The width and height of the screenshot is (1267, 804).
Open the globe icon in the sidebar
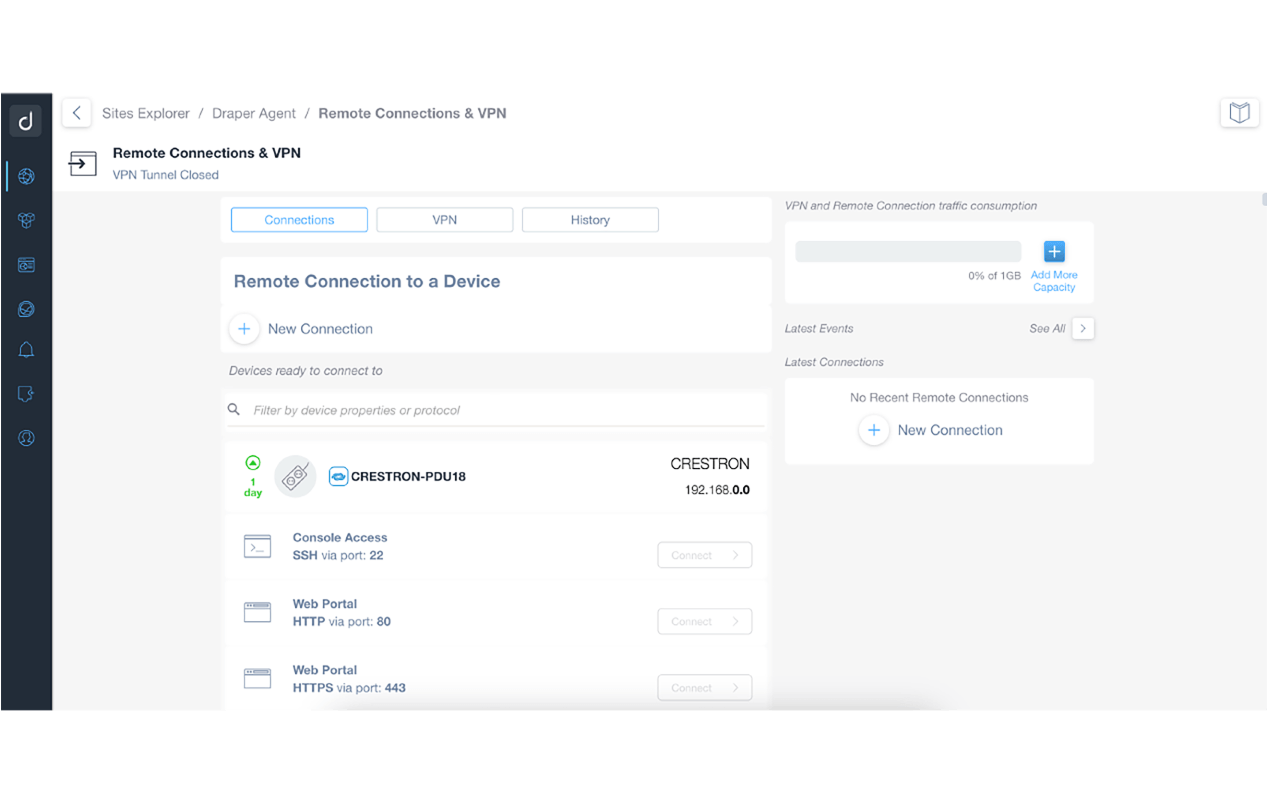click(x=26, y=177)
